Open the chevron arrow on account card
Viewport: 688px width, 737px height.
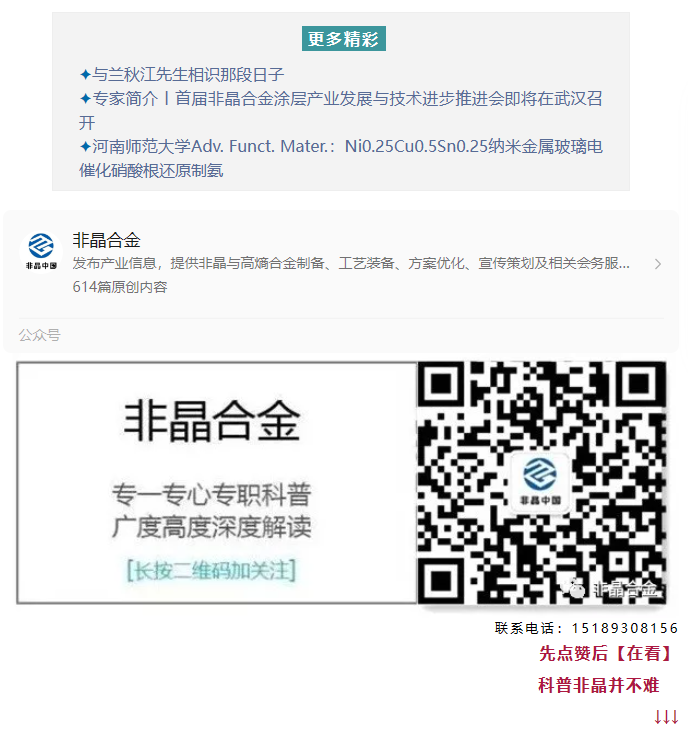(658, 264)
